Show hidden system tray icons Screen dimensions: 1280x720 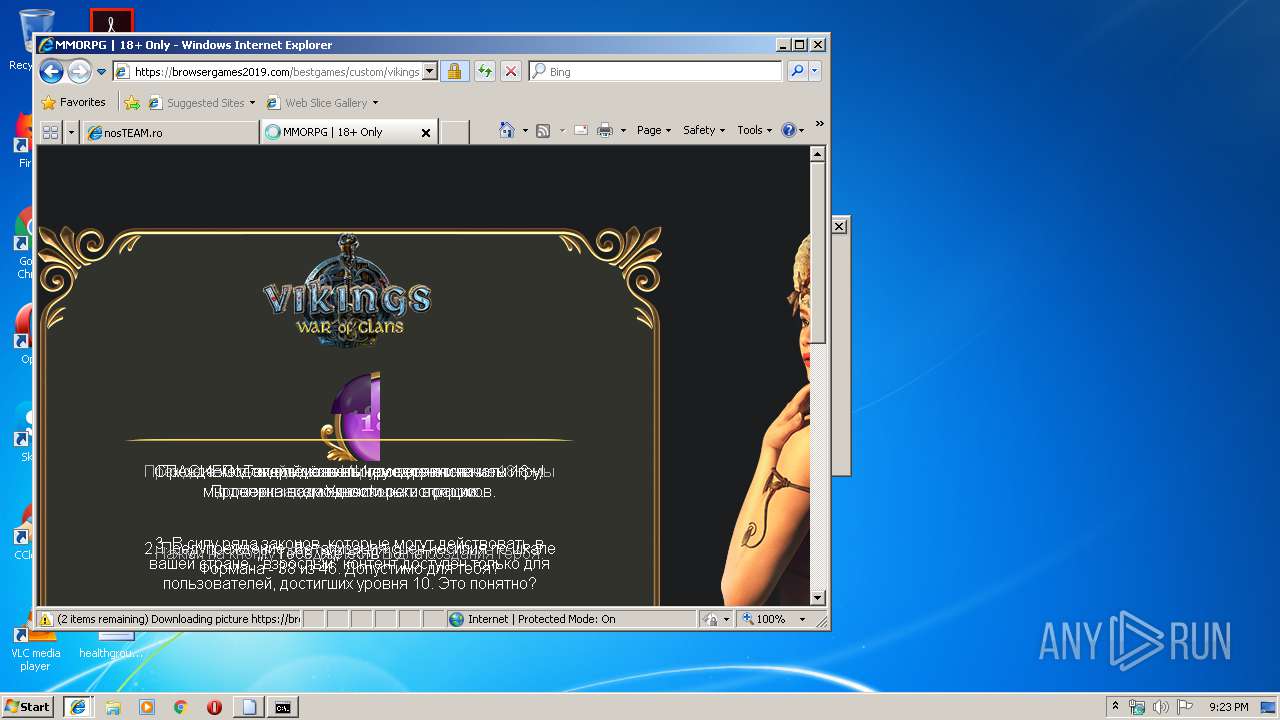pyautogui.click(x=1116, y=707)
